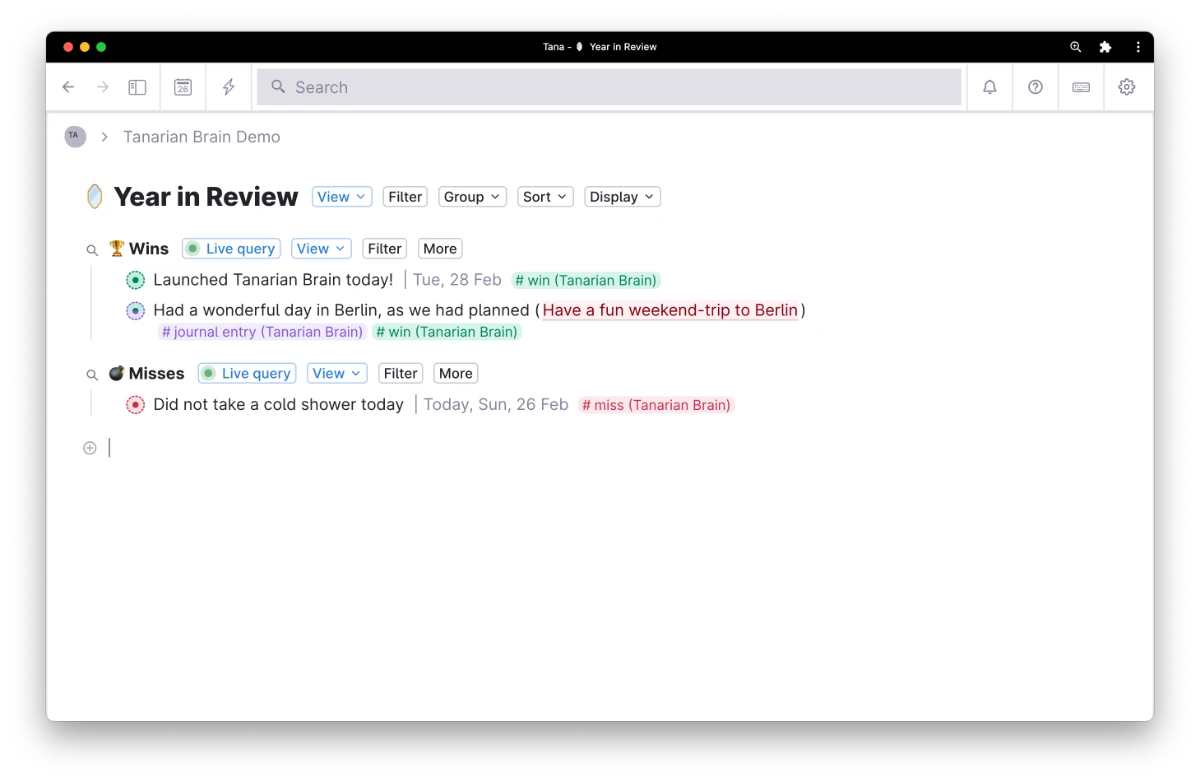This screenshot has width=1200, height=782.
Task: Open the page-level View dropdown
Action: [x=342, y=197]
